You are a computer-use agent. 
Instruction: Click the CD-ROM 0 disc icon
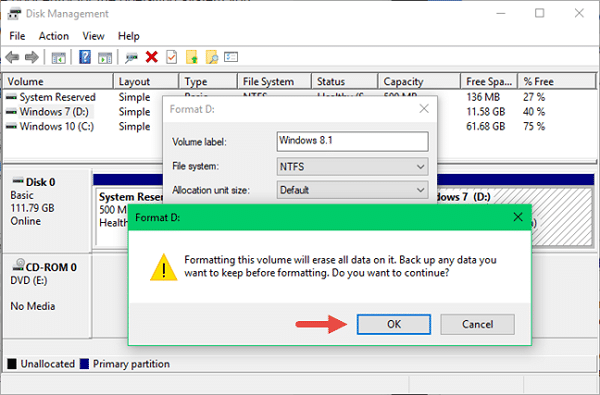point(18,264)
